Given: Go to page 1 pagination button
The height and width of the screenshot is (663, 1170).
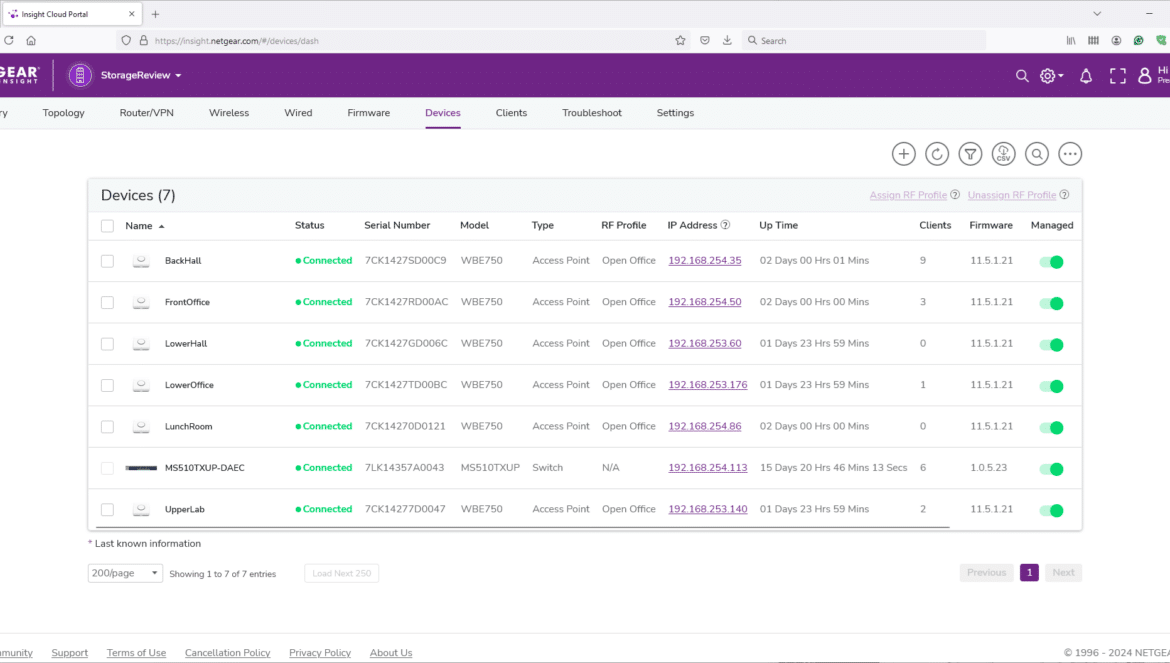Looking at the screenshot, I should [x=1029, y=572].
